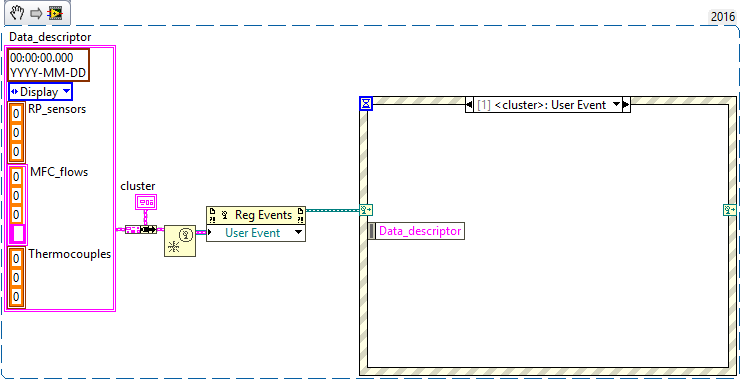Click left event registration refnum tunnel
Image resolution: width=741 pixels, height=380 pixels.
[366, 210]
